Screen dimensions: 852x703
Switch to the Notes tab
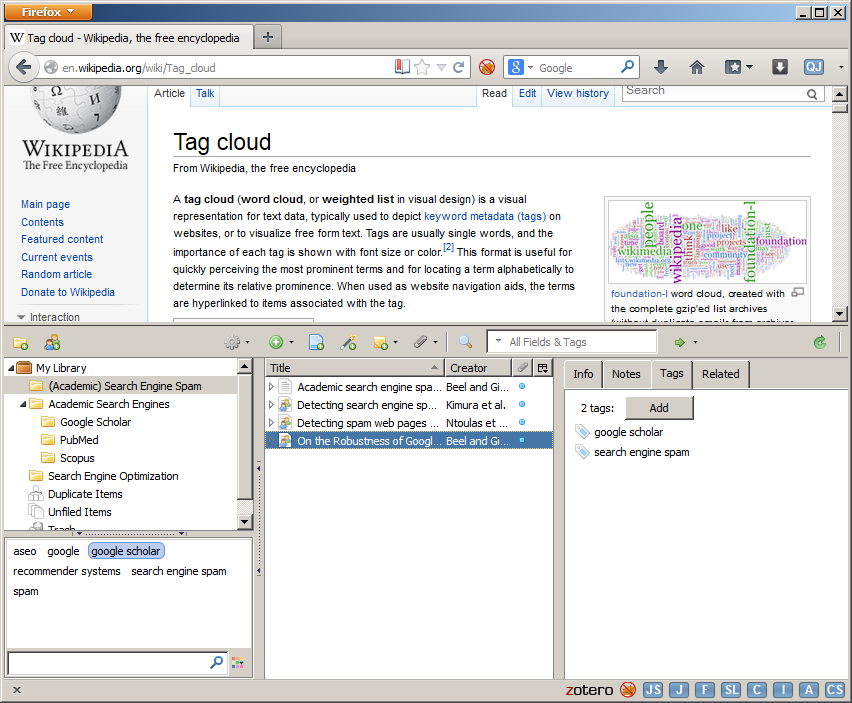626,374
